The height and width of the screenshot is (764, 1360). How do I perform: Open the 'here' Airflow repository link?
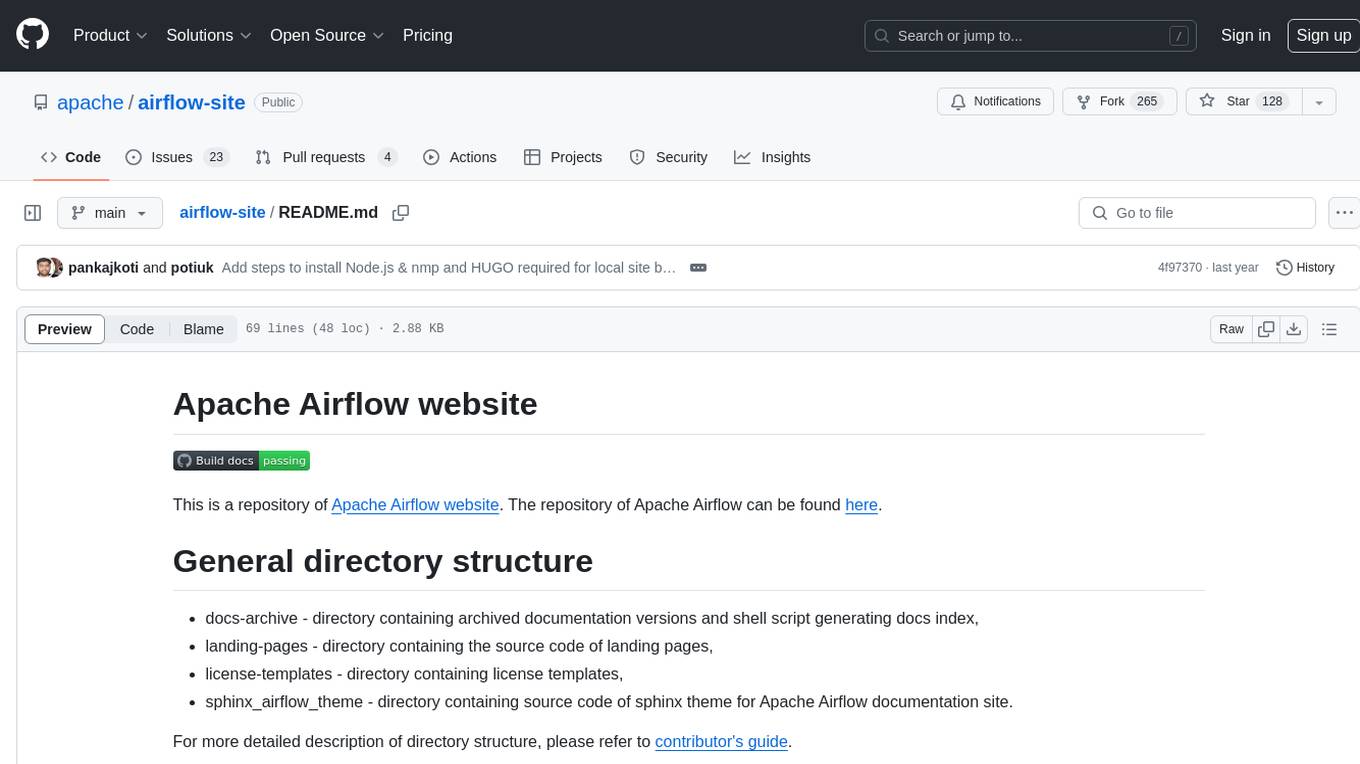[861, 505]
